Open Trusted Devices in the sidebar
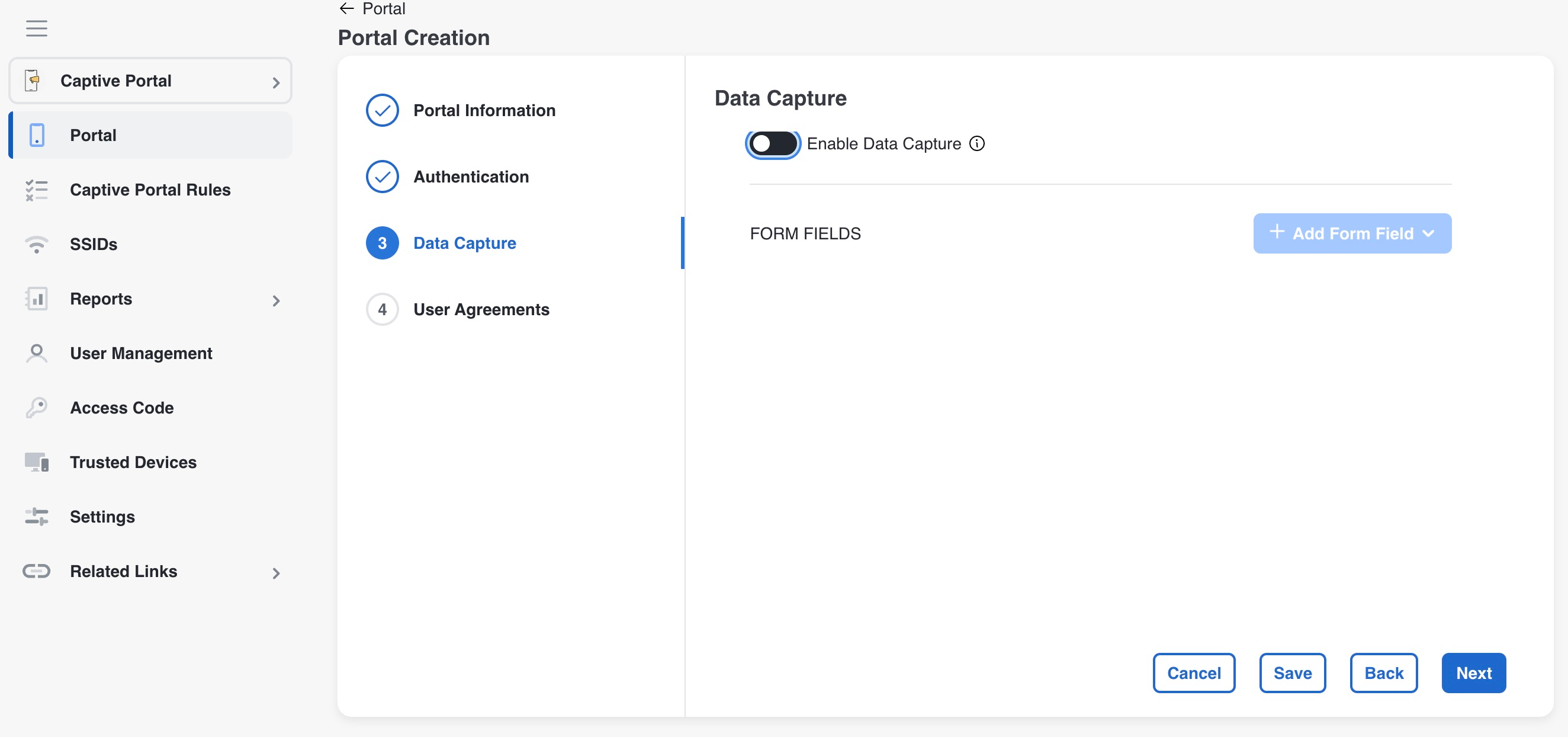This screenshot has height=737, width=1568. pos(150,462)
